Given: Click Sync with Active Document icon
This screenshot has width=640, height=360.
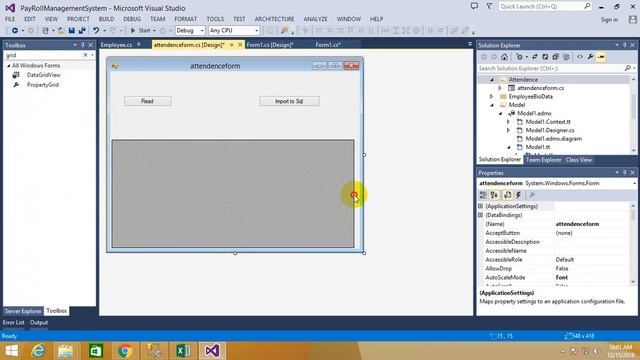Looking at the screenshot, I should tap(535, 57).
